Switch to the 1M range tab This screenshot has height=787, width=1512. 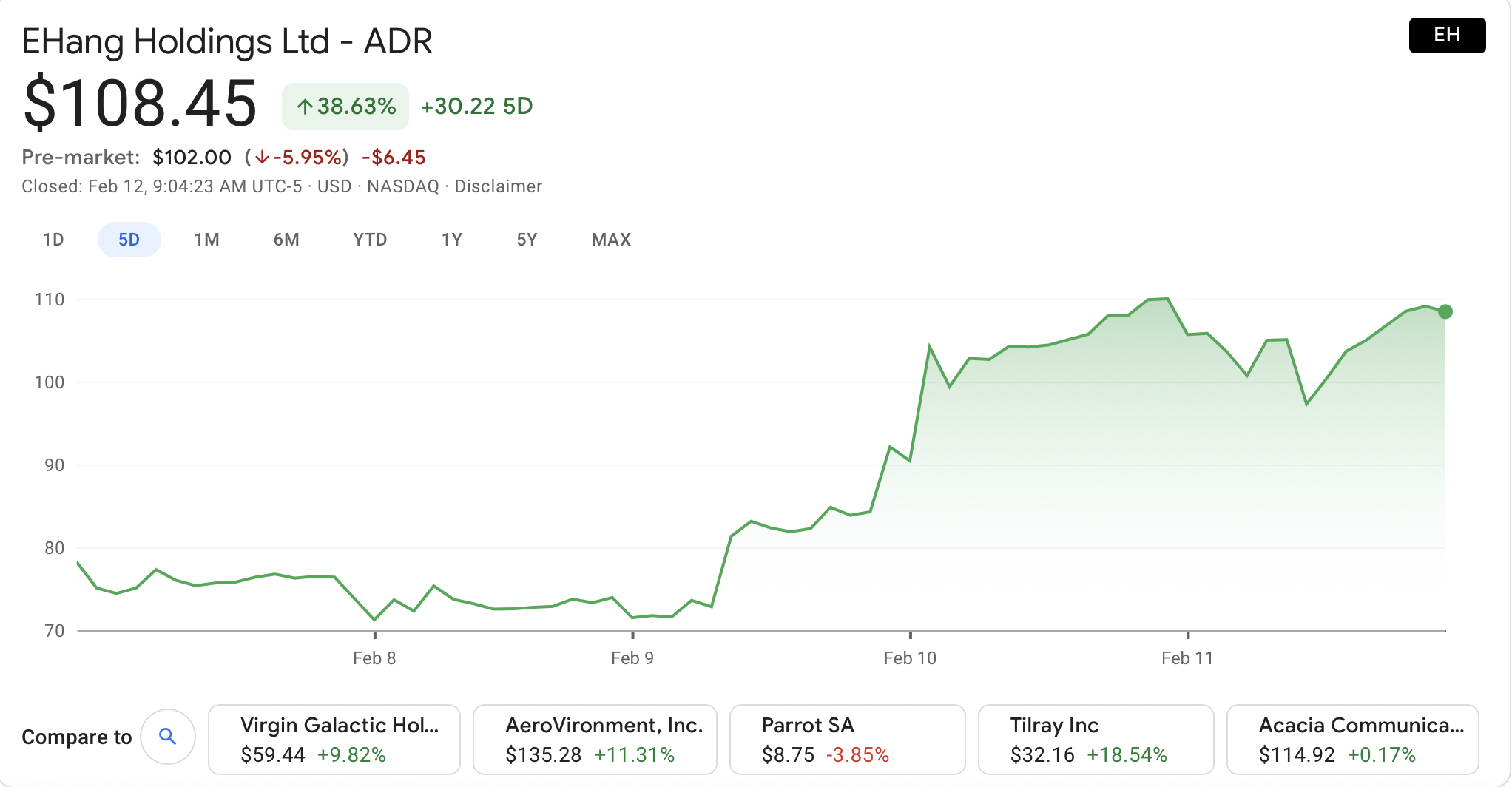(207, 240)
